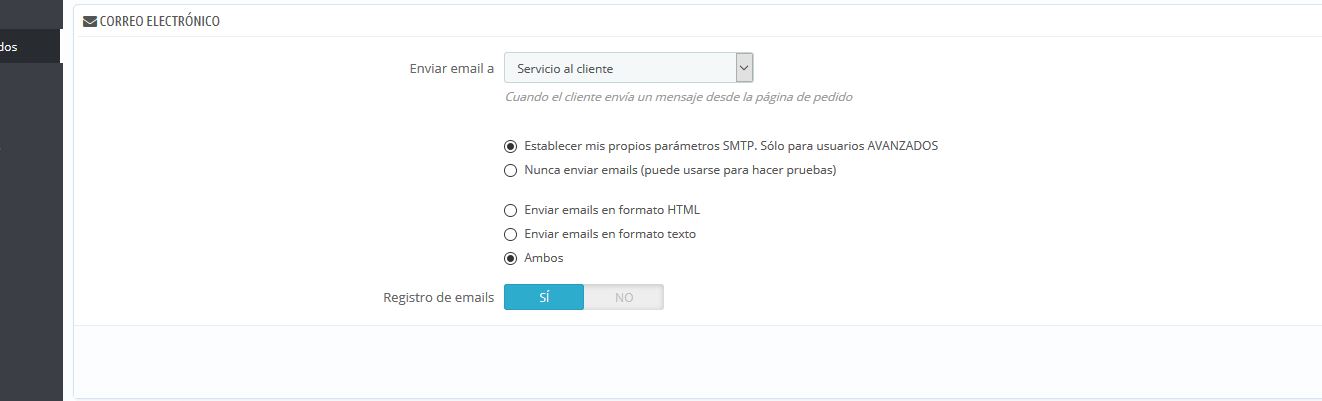Click the help text about página de pedido

pos(679,97)
